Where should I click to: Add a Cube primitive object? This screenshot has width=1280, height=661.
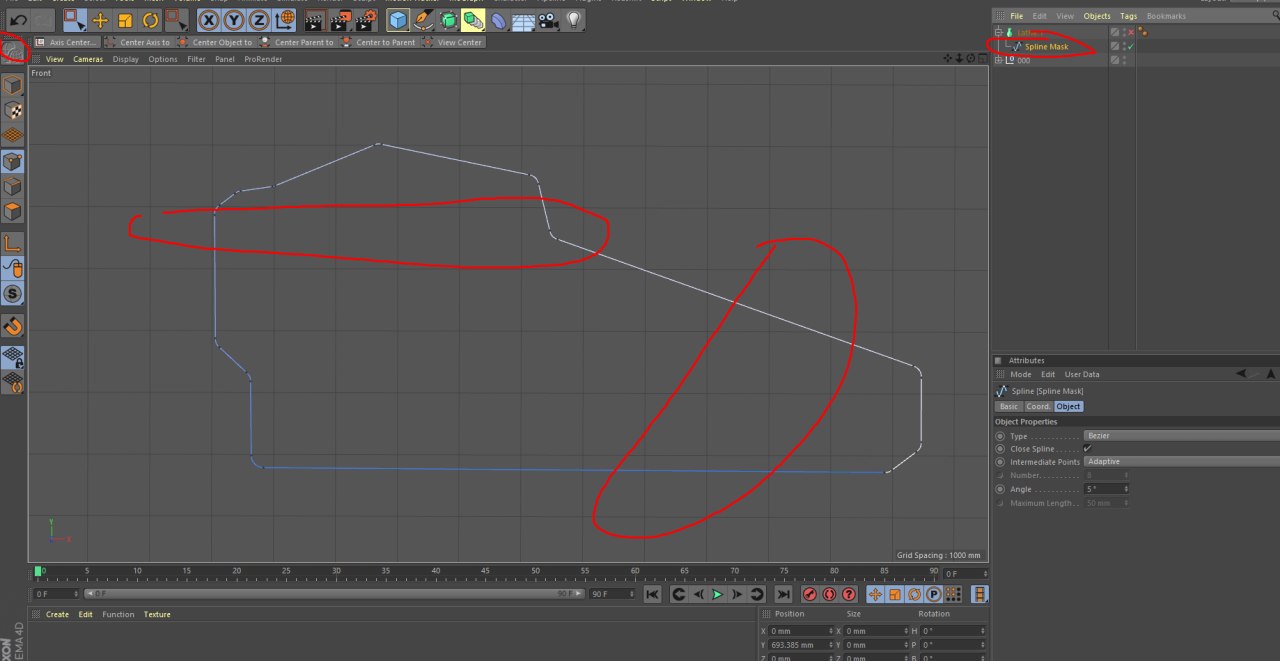[x=398, y=19]
